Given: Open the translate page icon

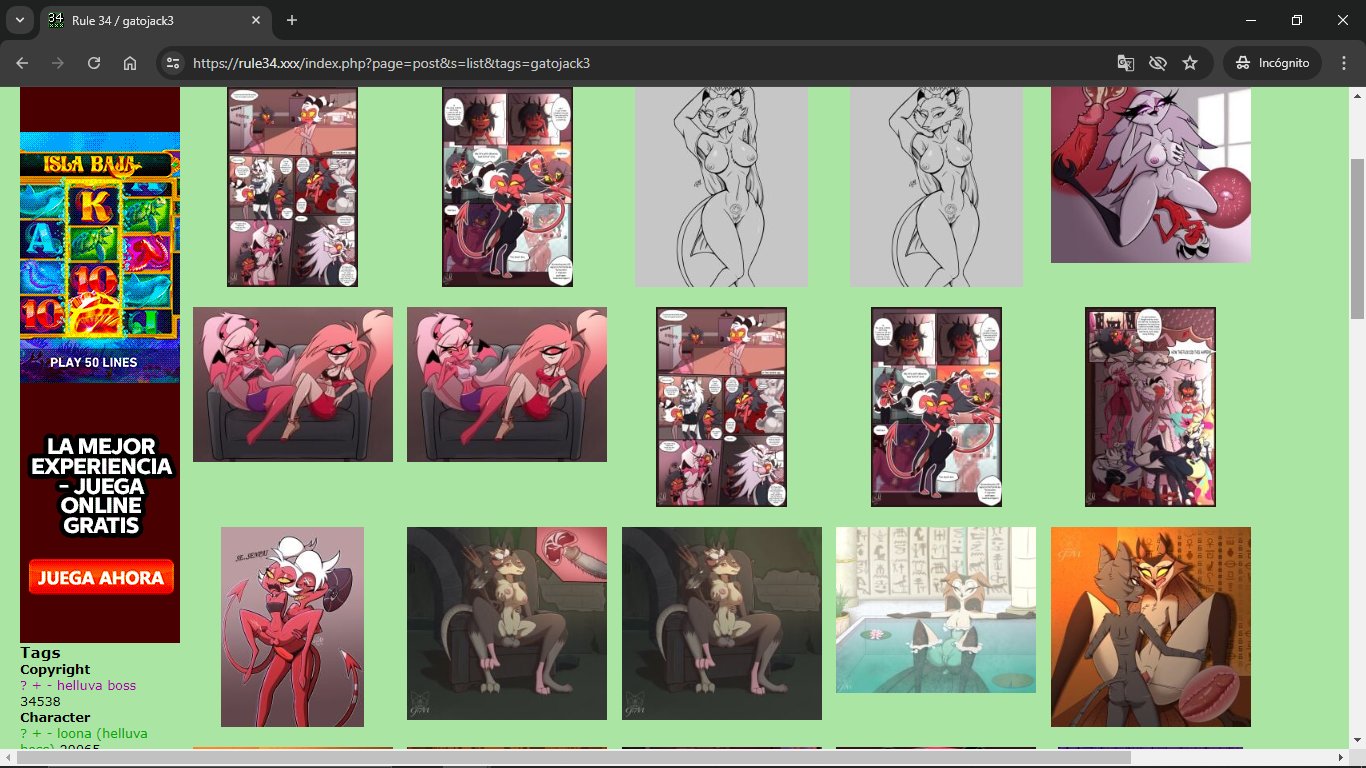Looking at the screenshot, I should coord(1126,63).
